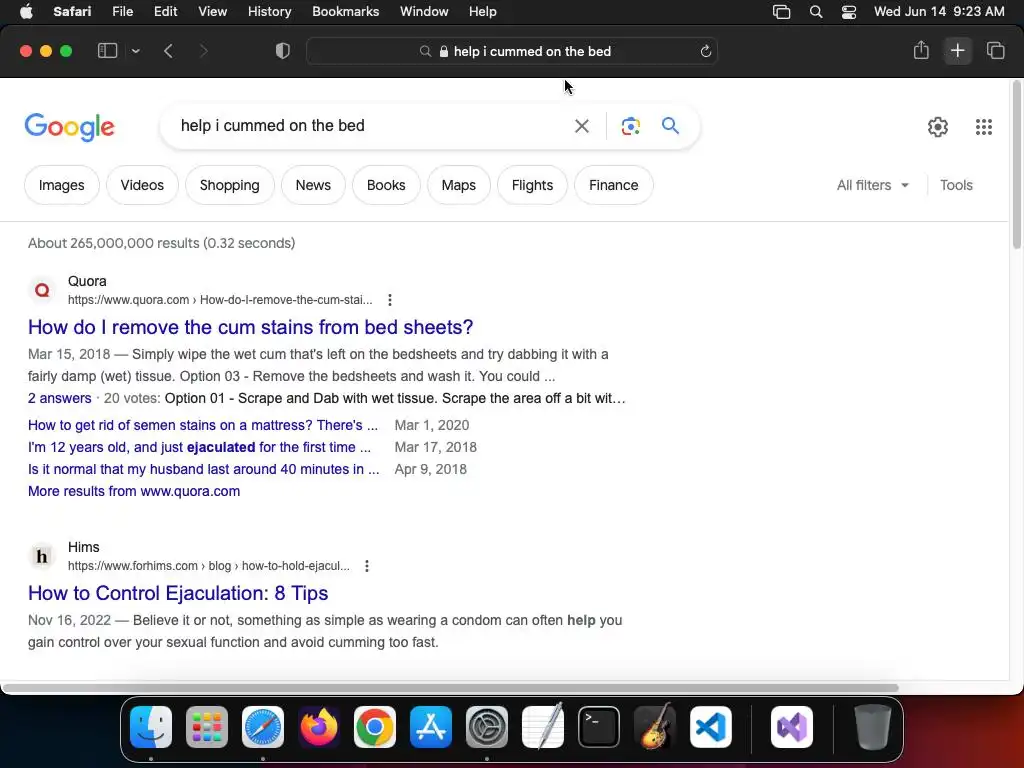Go back to the previous page

(168, 51)
